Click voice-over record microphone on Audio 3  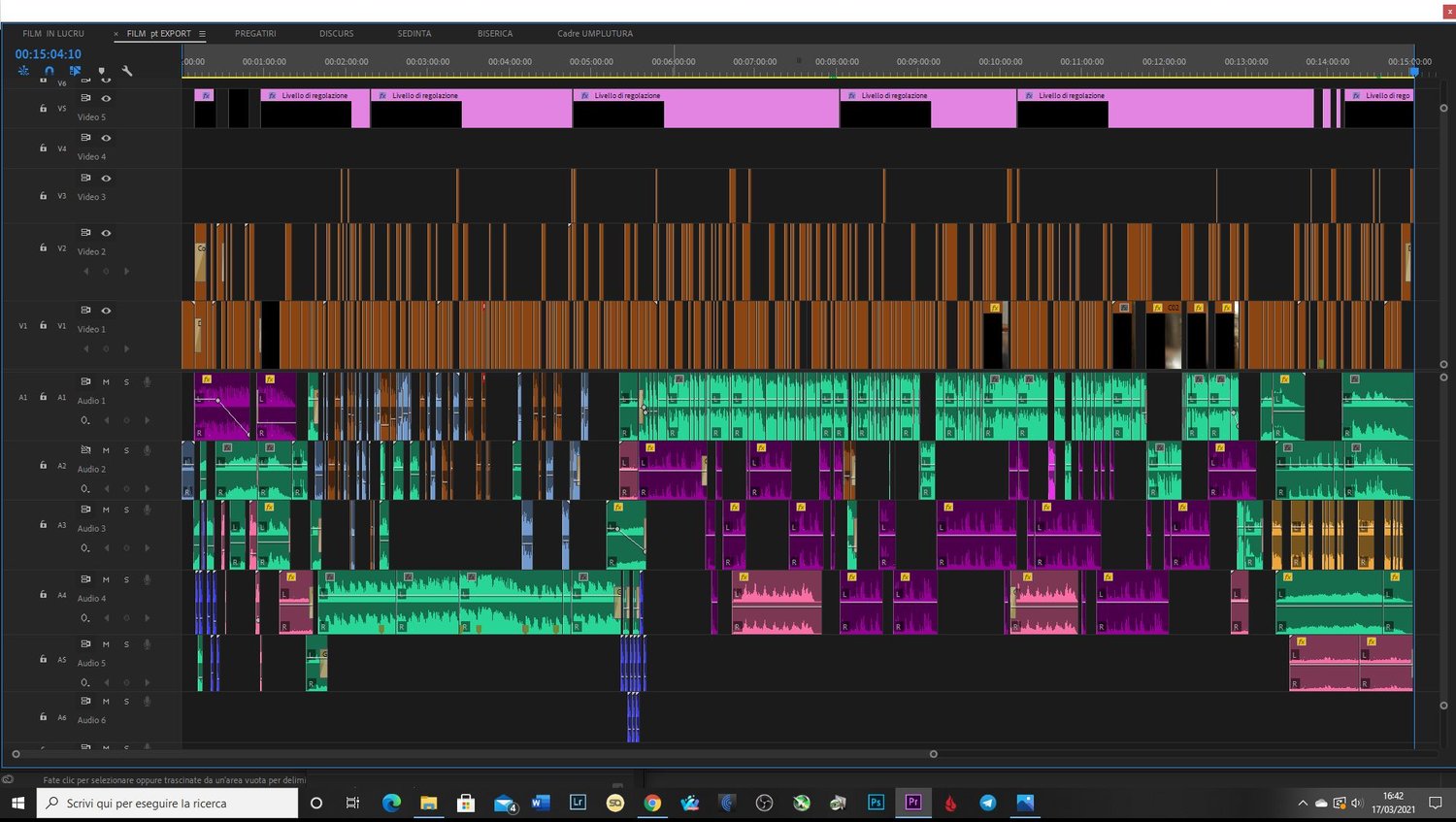click(x=148, y=510)
